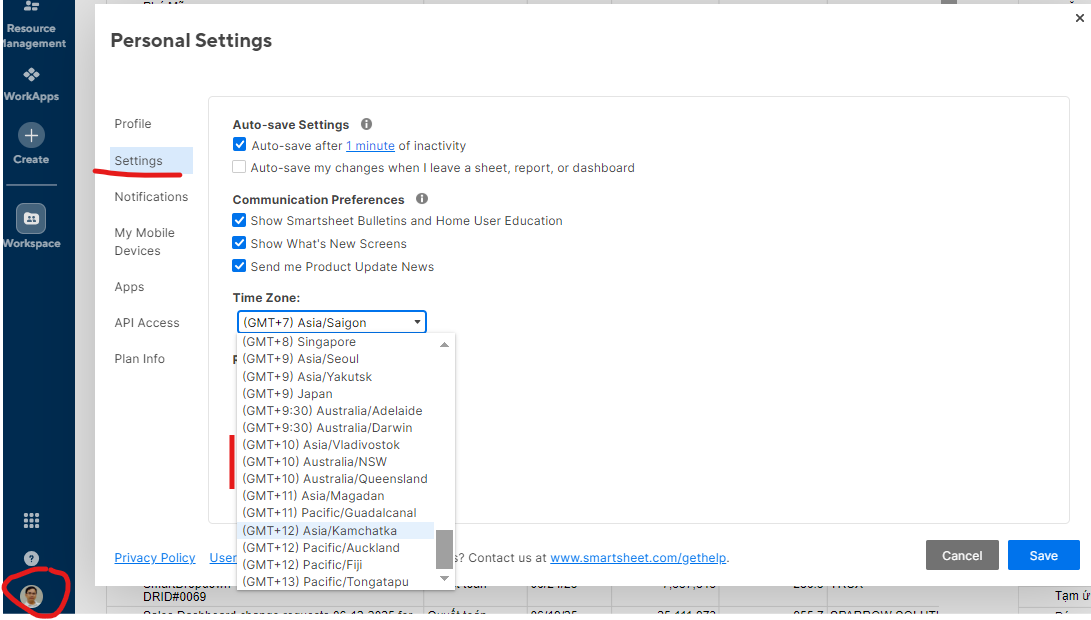Open the Profile tab

[x=133, y=124]
